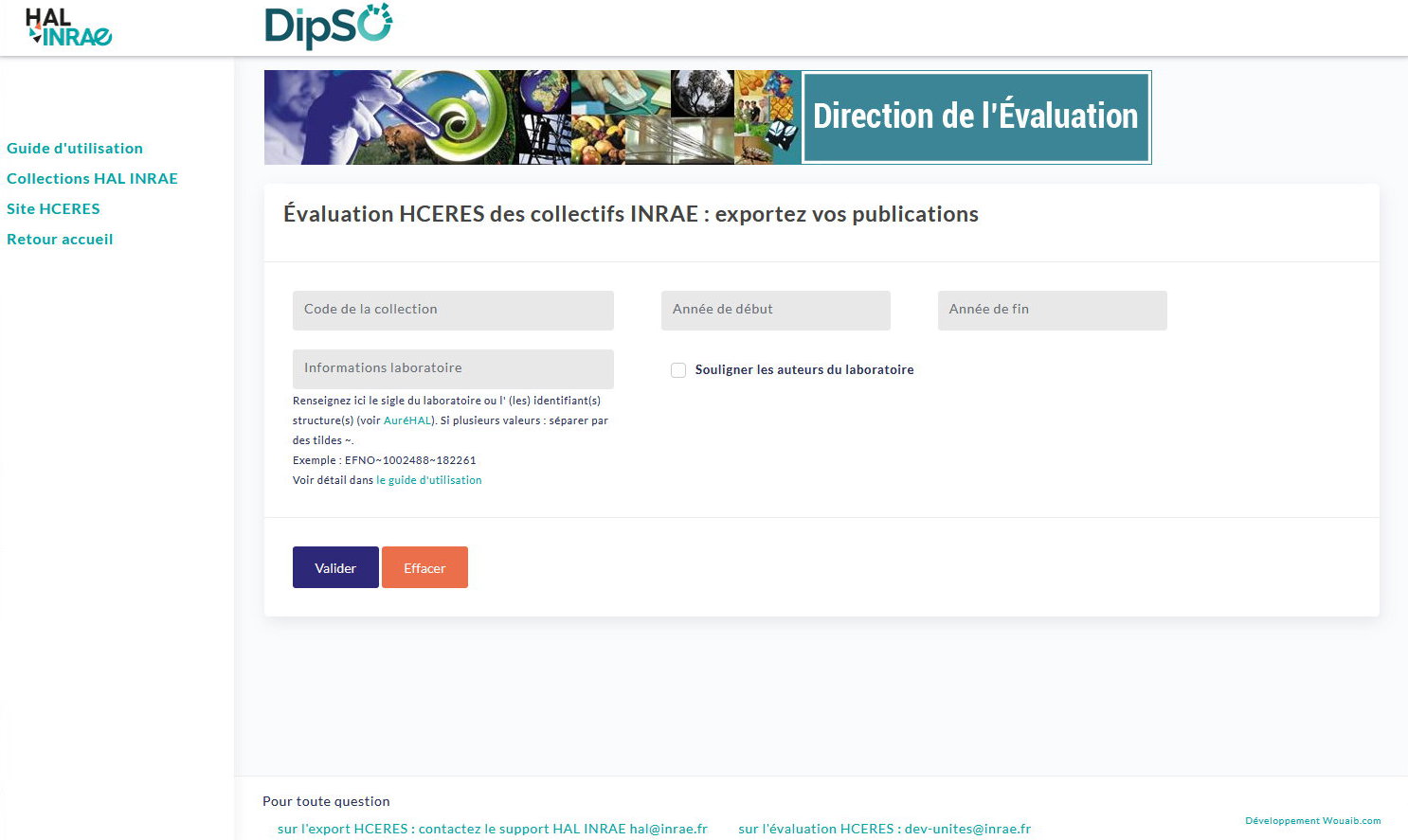Viewport: 1408px width, 840px height.
Task: Focus the Code de la collection field
Action: tap(453, 311)
